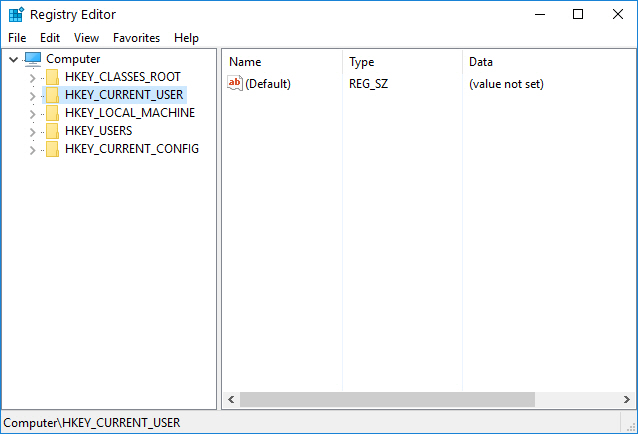Viewport: 638px width, 434px height.
Task: Expand the HKEY_USERS key
Action: pos(33,132)
